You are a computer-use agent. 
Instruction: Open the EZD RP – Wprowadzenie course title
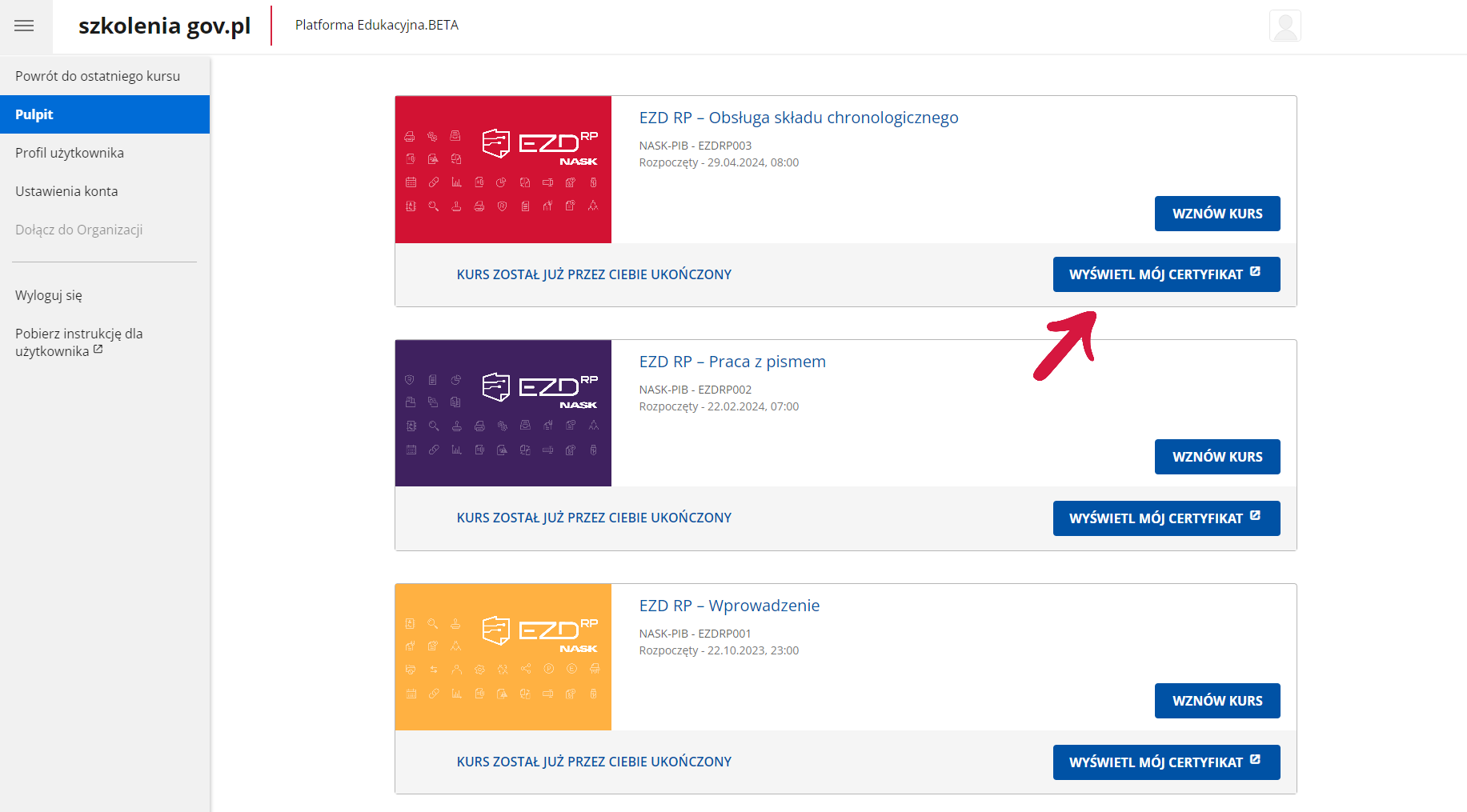(728, 606)
